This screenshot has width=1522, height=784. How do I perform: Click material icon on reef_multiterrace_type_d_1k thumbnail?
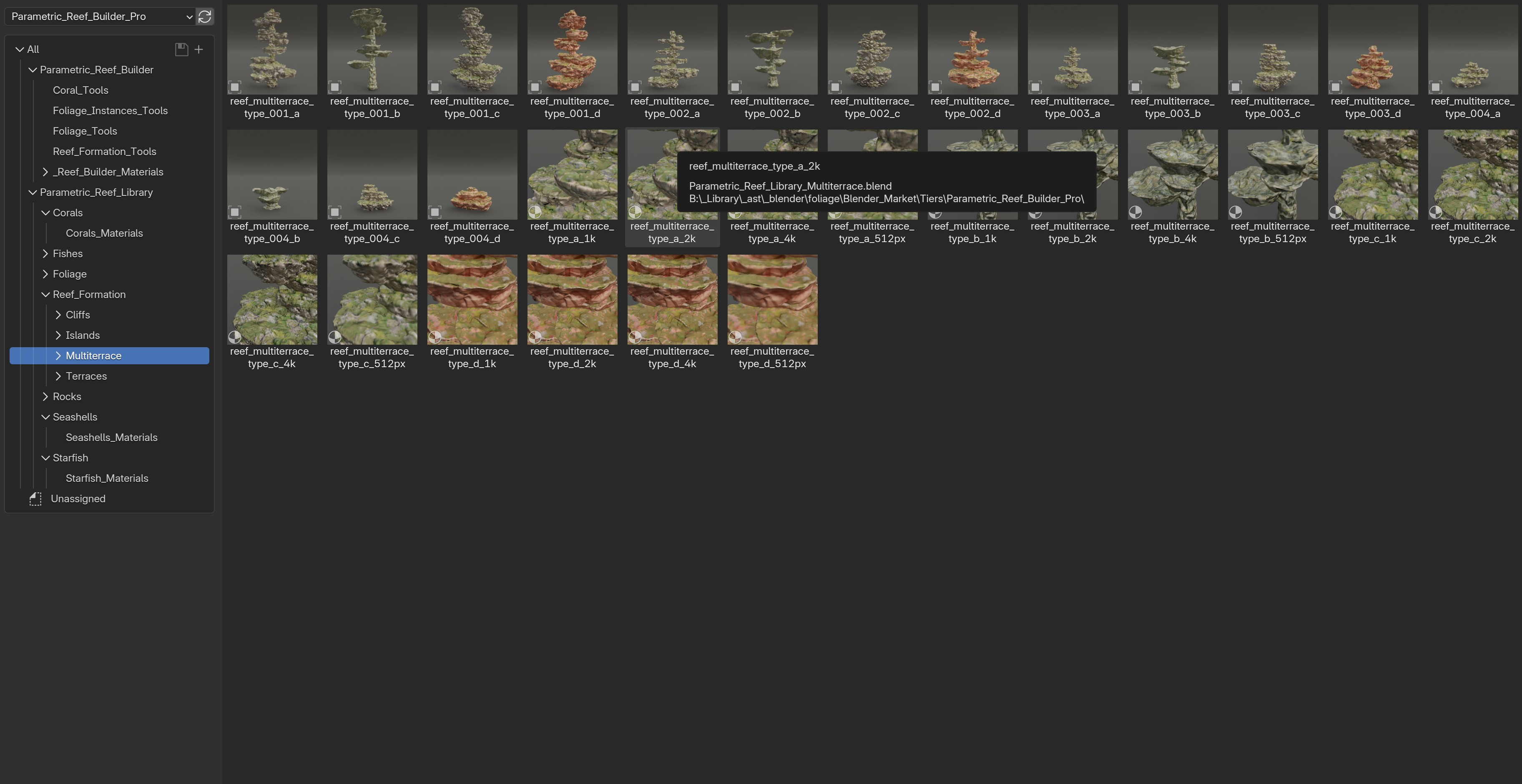tap(435, 337)
